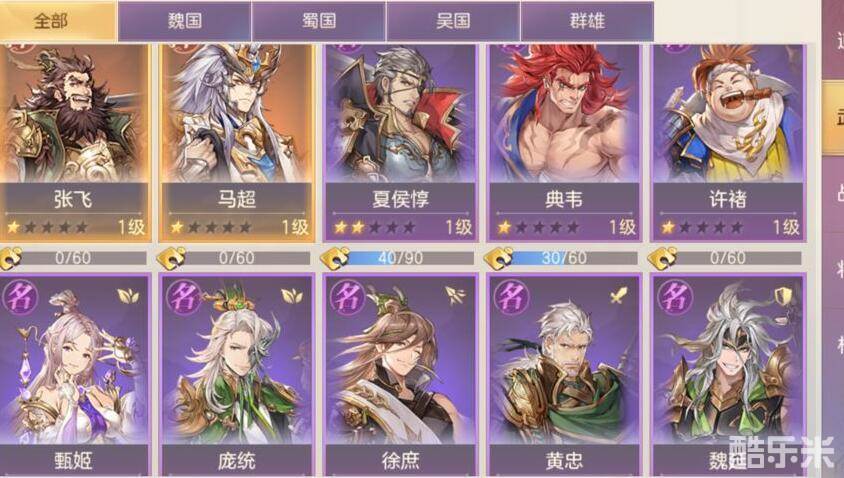Click the 名 badge on 甄姬 card

[x=20, y=297]
